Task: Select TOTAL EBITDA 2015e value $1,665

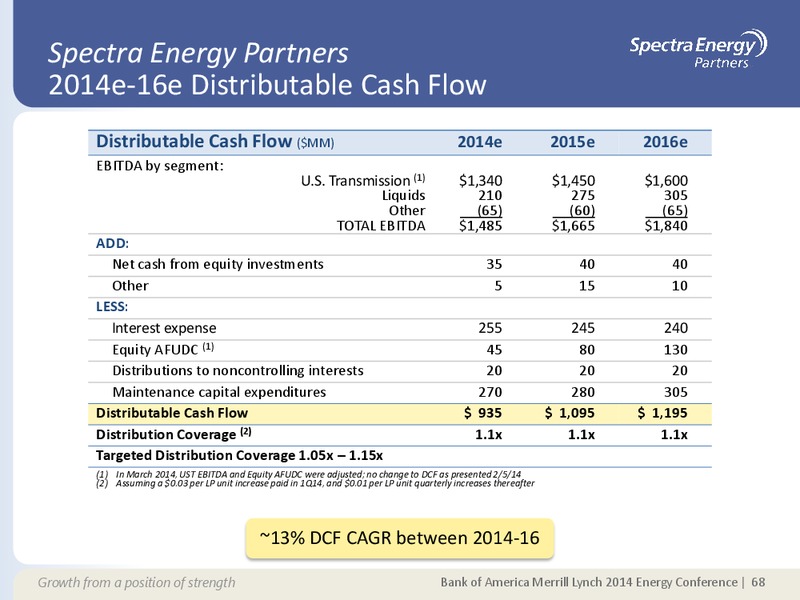Action: point(573,226)
